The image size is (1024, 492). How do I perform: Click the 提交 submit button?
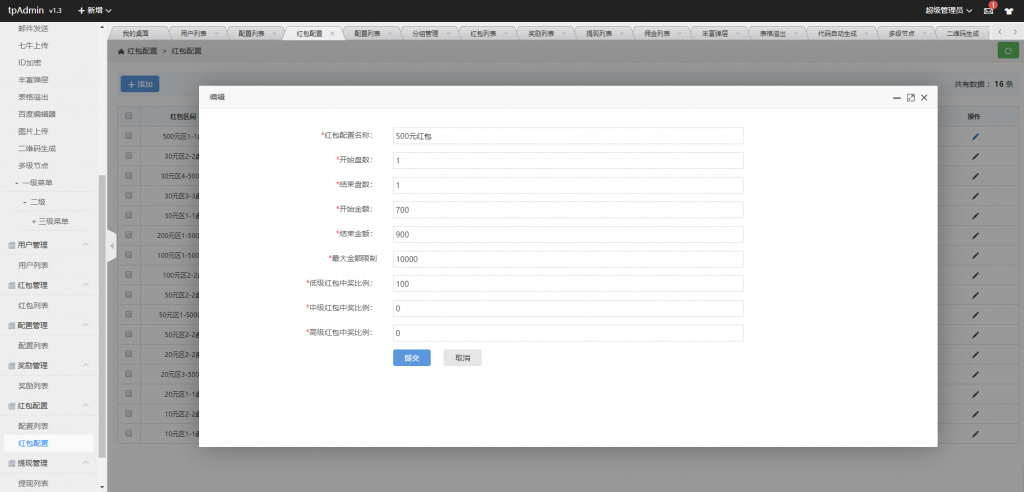(411, 357)
